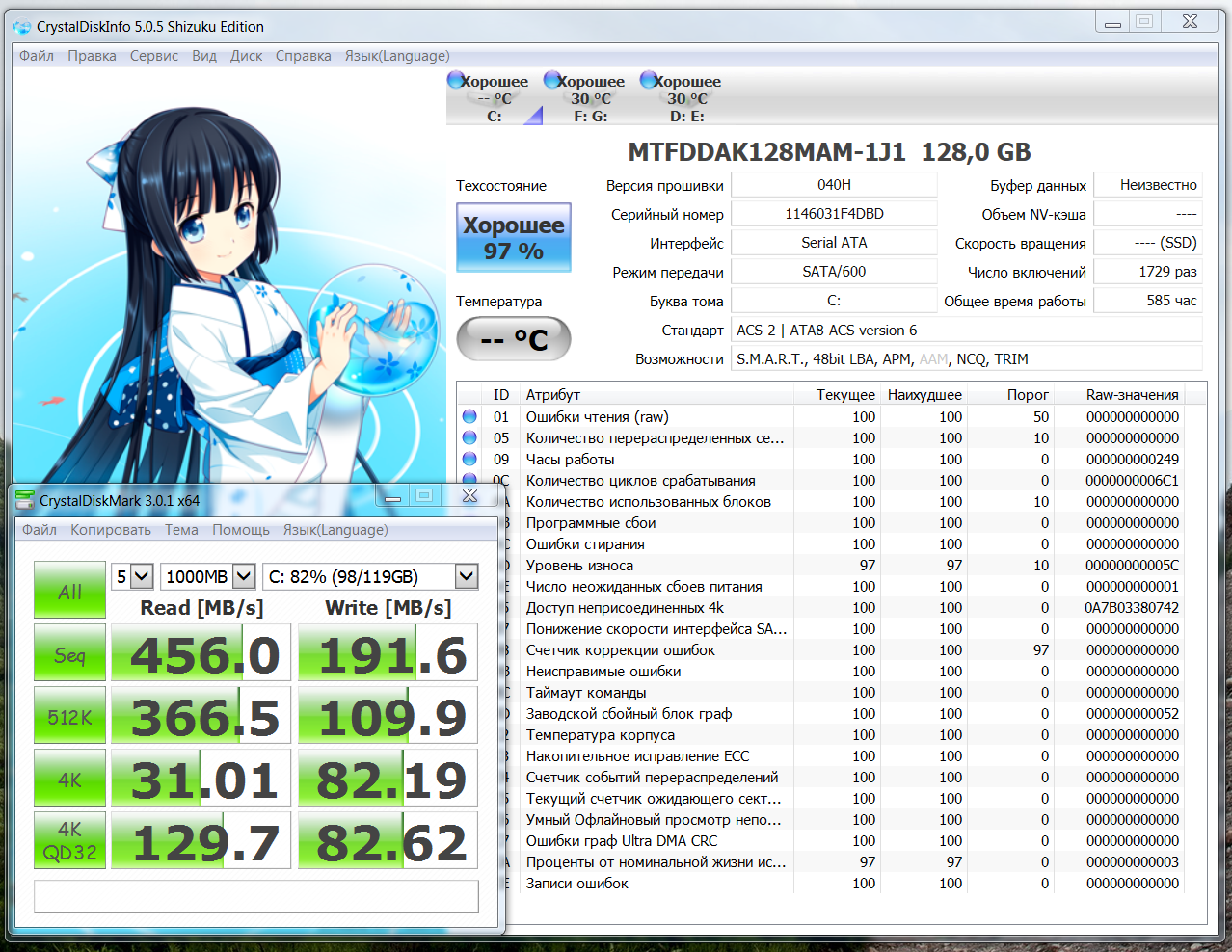Run the 512K benchmark test
1232x952 pixels.
click(69, 717)
